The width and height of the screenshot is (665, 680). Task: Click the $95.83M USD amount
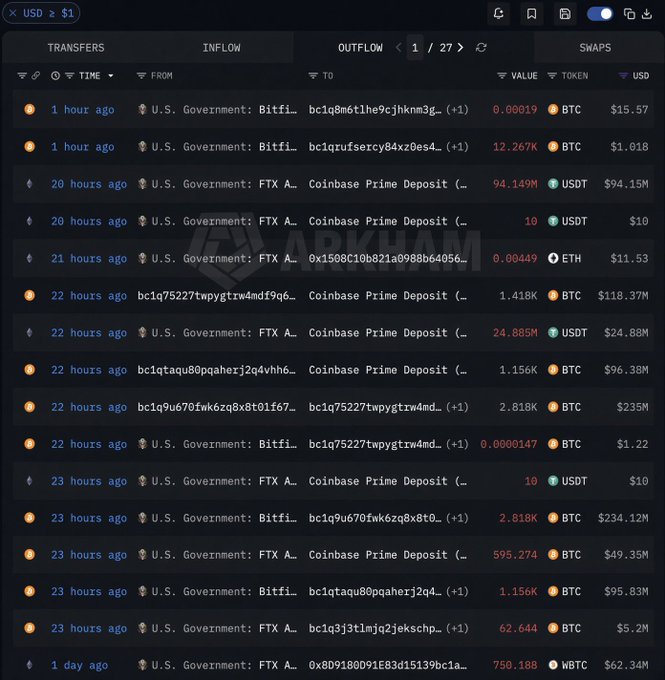(x=626, y=592)
